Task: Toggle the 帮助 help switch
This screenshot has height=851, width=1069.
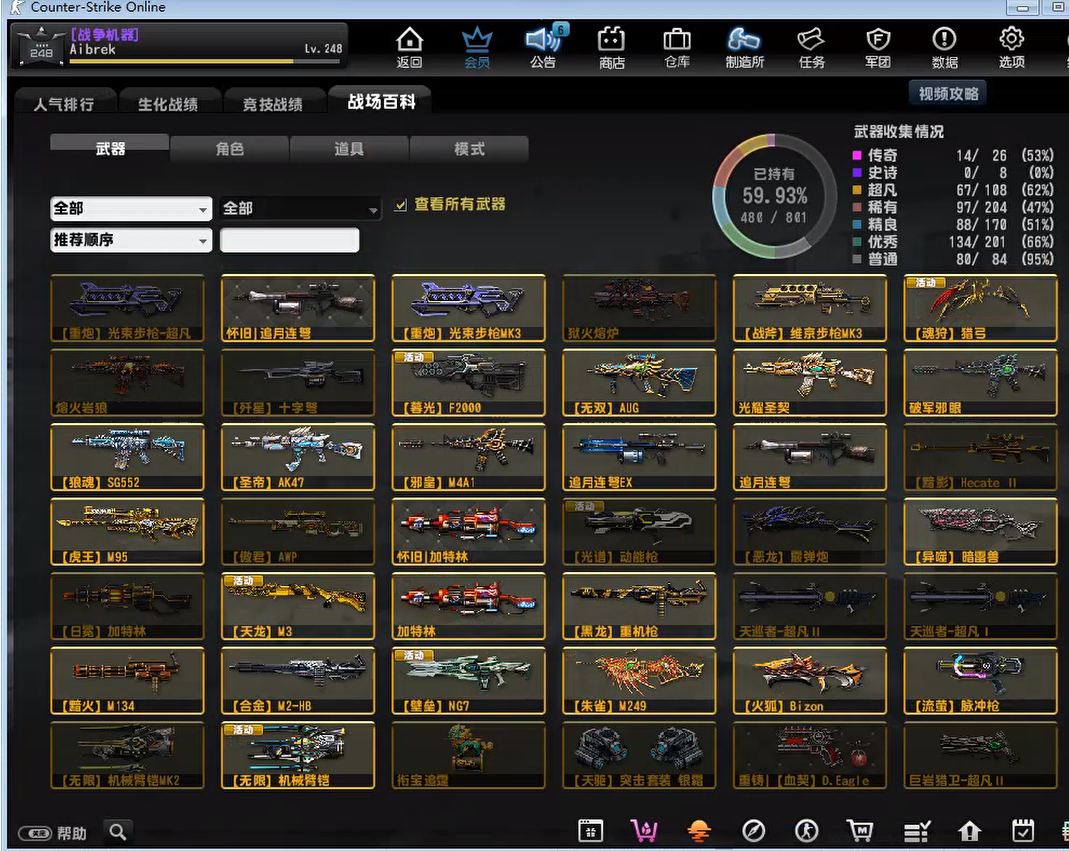Action: pyautogui.click(x=36, y=832)
